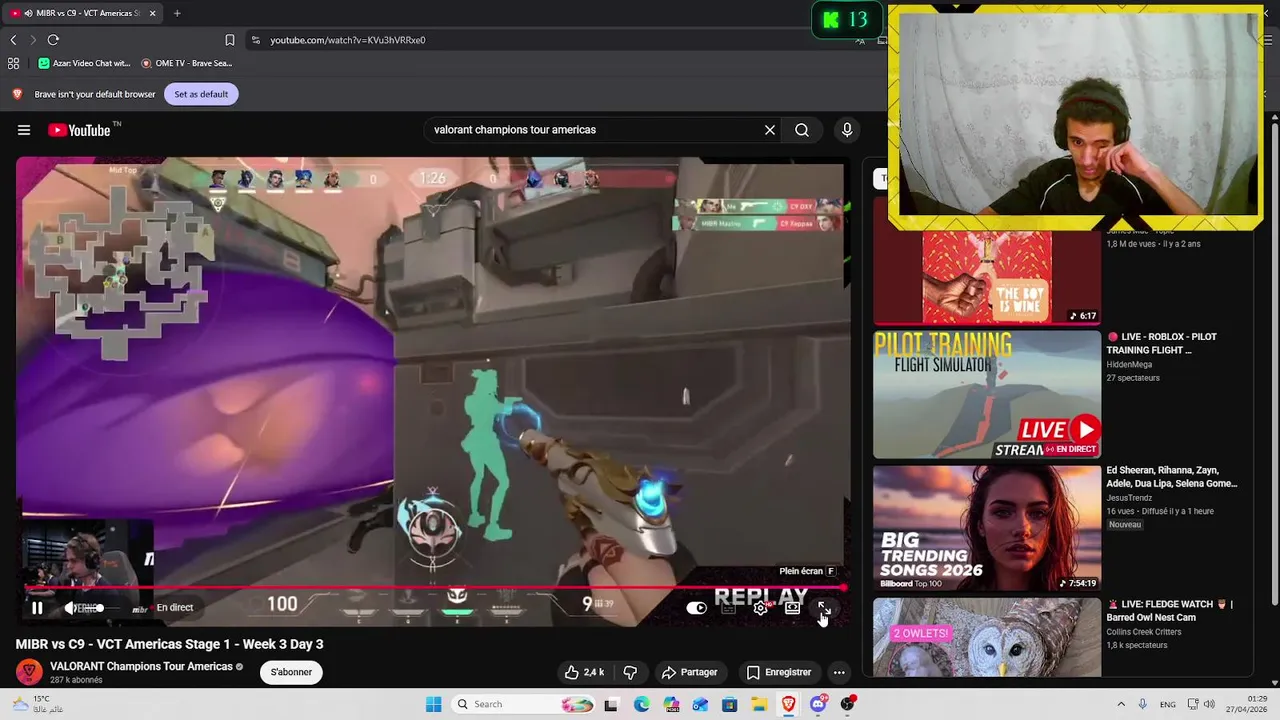Screen dimensions: 1280x720
Task: Save video with Enregistrer button
Action: point(778,672)
